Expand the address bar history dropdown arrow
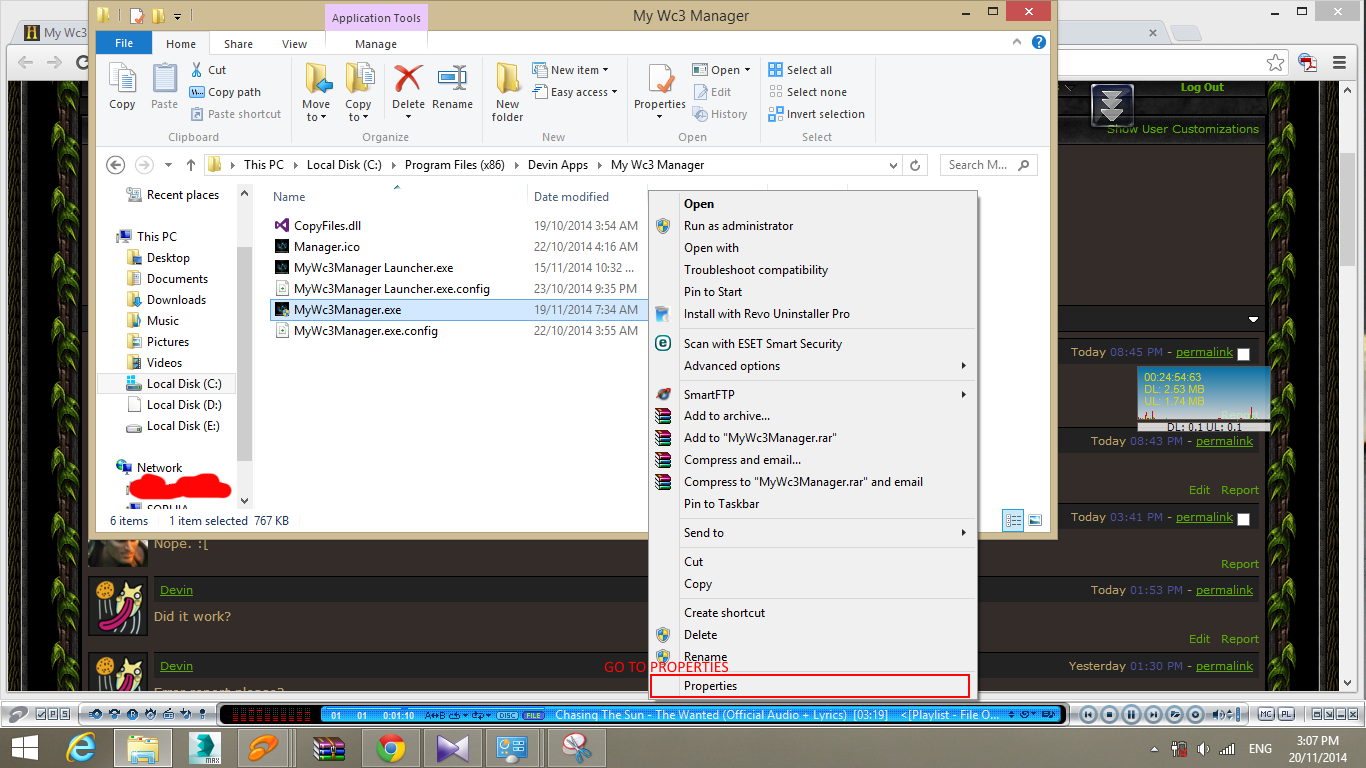1366x768 pixels. (893, 165)
